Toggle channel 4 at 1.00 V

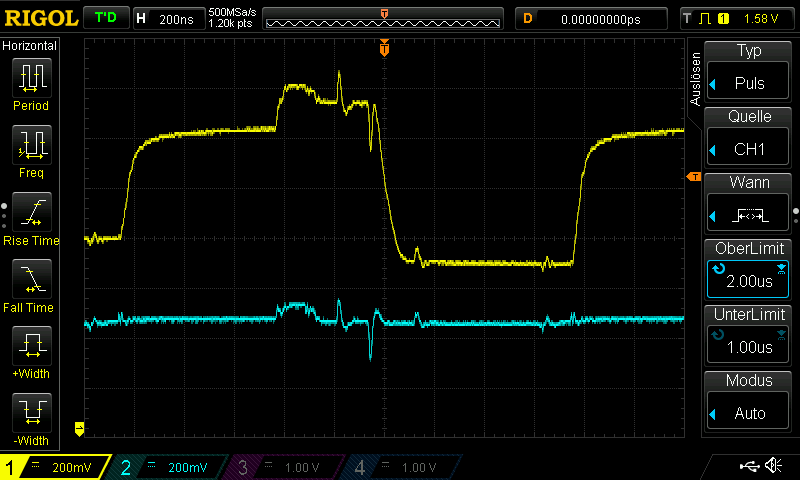(x=402, y=467)
